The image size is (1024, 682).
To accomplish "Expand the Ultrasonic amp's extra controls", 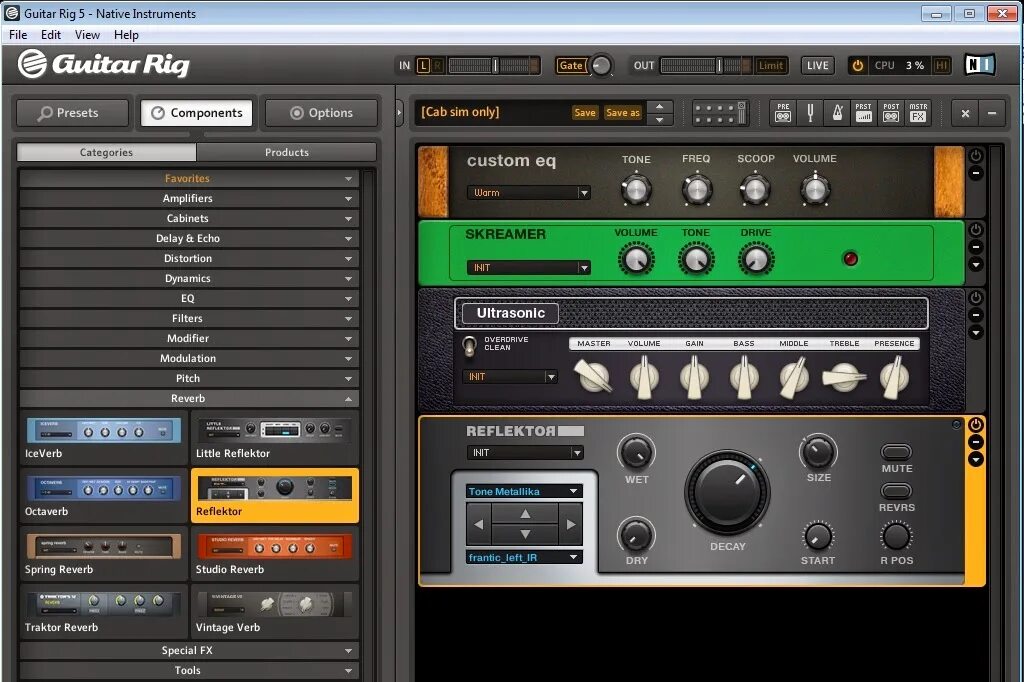I will coord(976,333).
